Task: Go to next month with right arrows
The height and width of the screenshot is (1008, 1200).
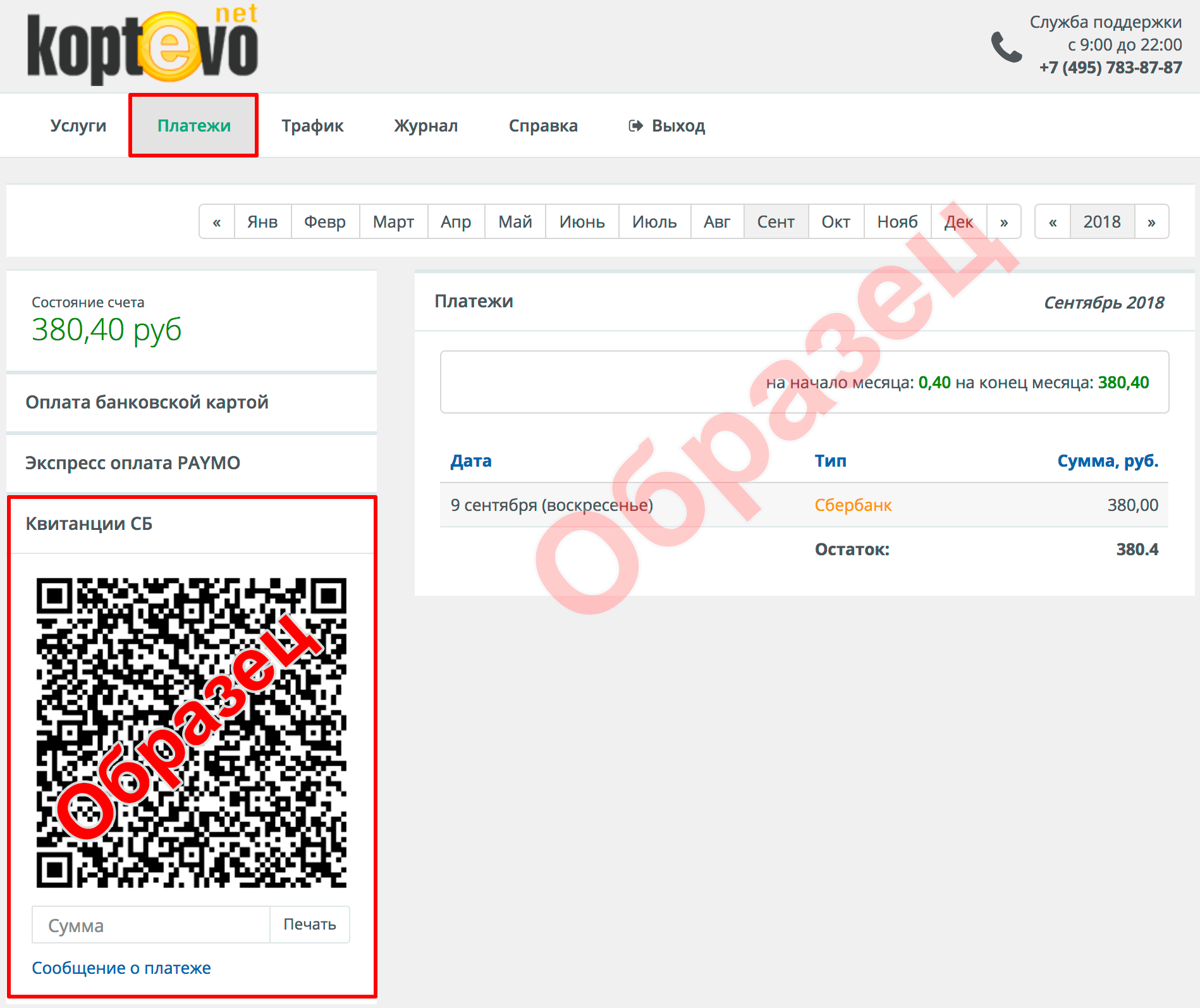Action: click(1003, 222)
